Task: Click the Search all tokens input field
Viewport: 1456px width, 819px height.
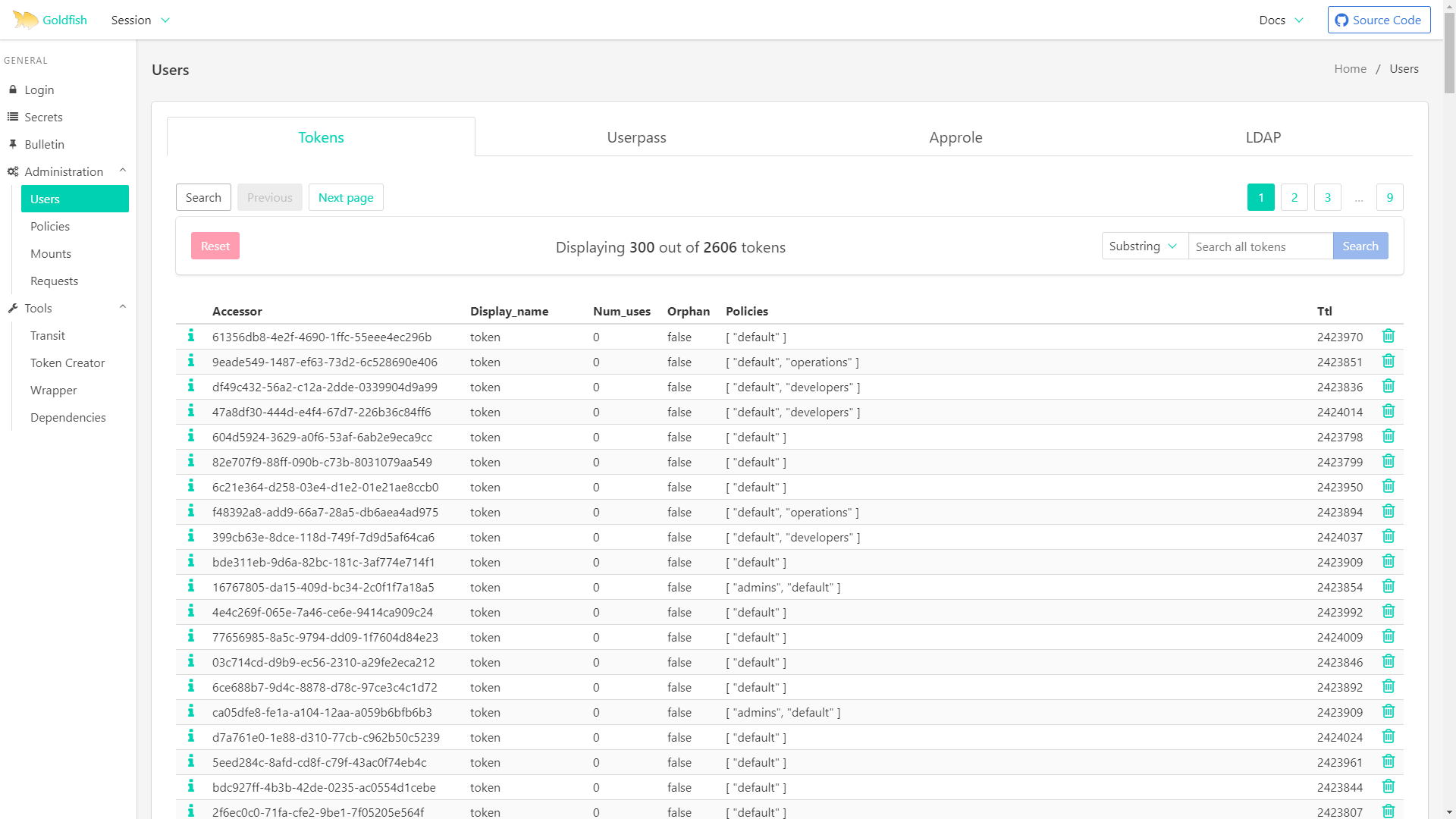Action: (1260, 246)
